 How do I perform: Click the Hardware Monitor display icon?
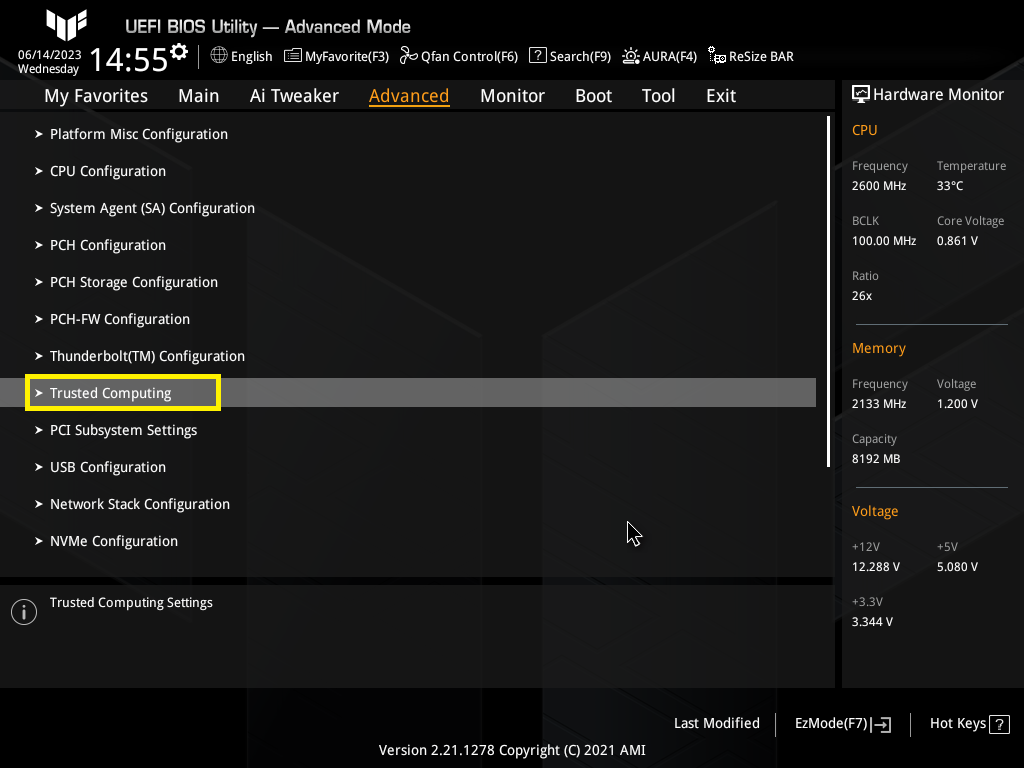[861, 95]
